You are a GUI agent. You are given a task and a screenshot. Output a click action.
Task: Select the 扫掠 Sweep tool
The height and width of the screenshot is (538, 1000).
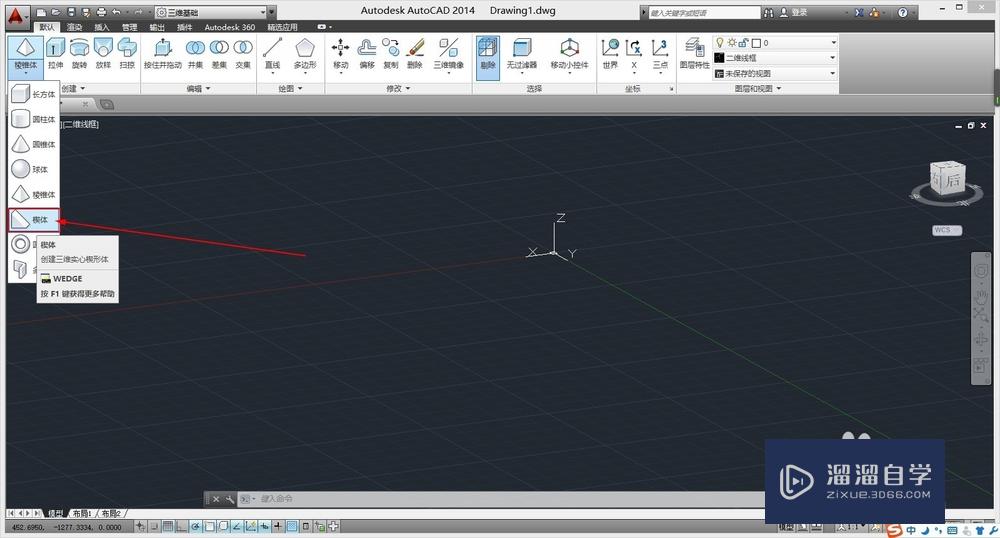(127, 54)
